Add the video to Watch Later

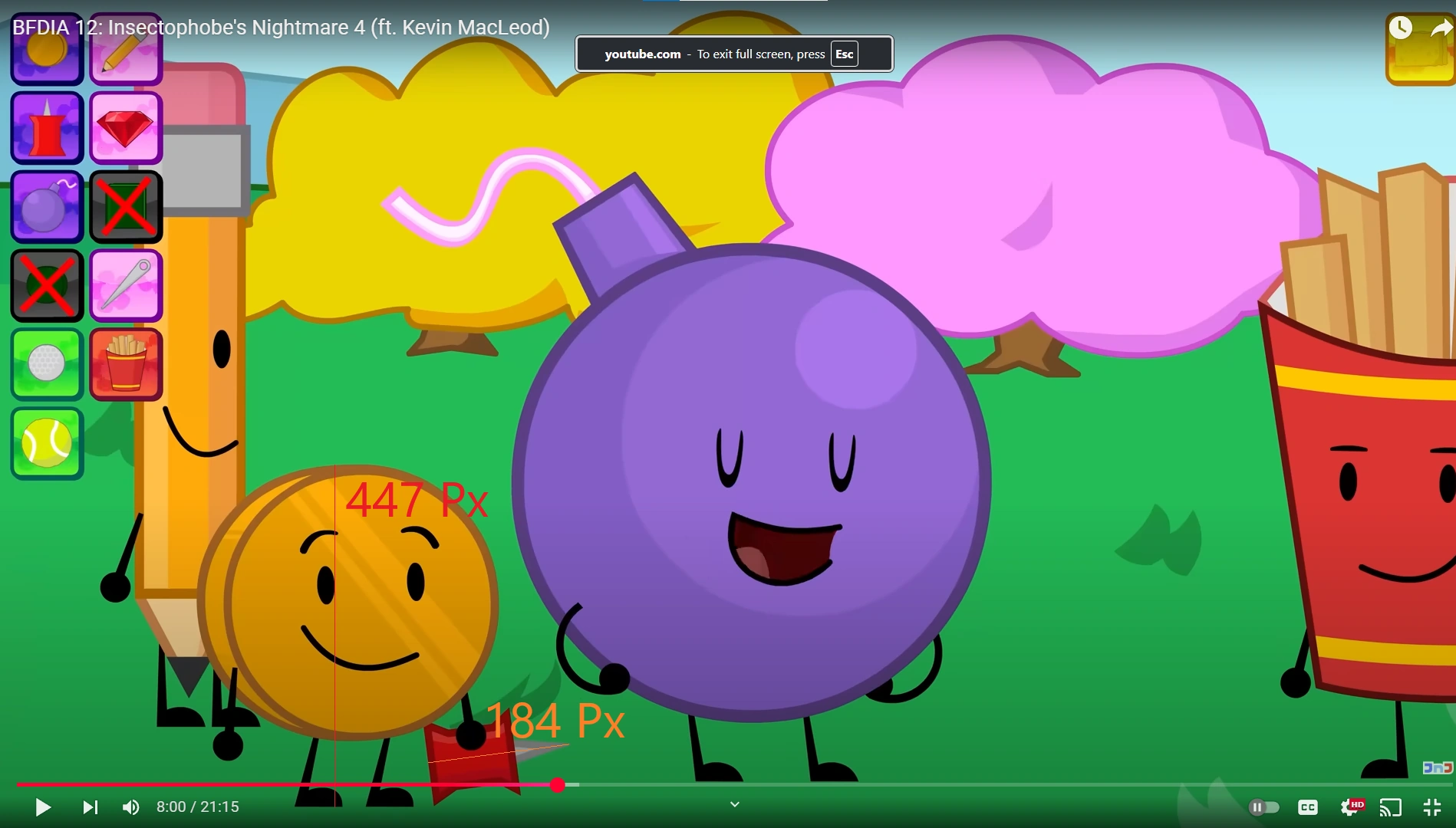pyautogui.click(x=1401, y=28)
